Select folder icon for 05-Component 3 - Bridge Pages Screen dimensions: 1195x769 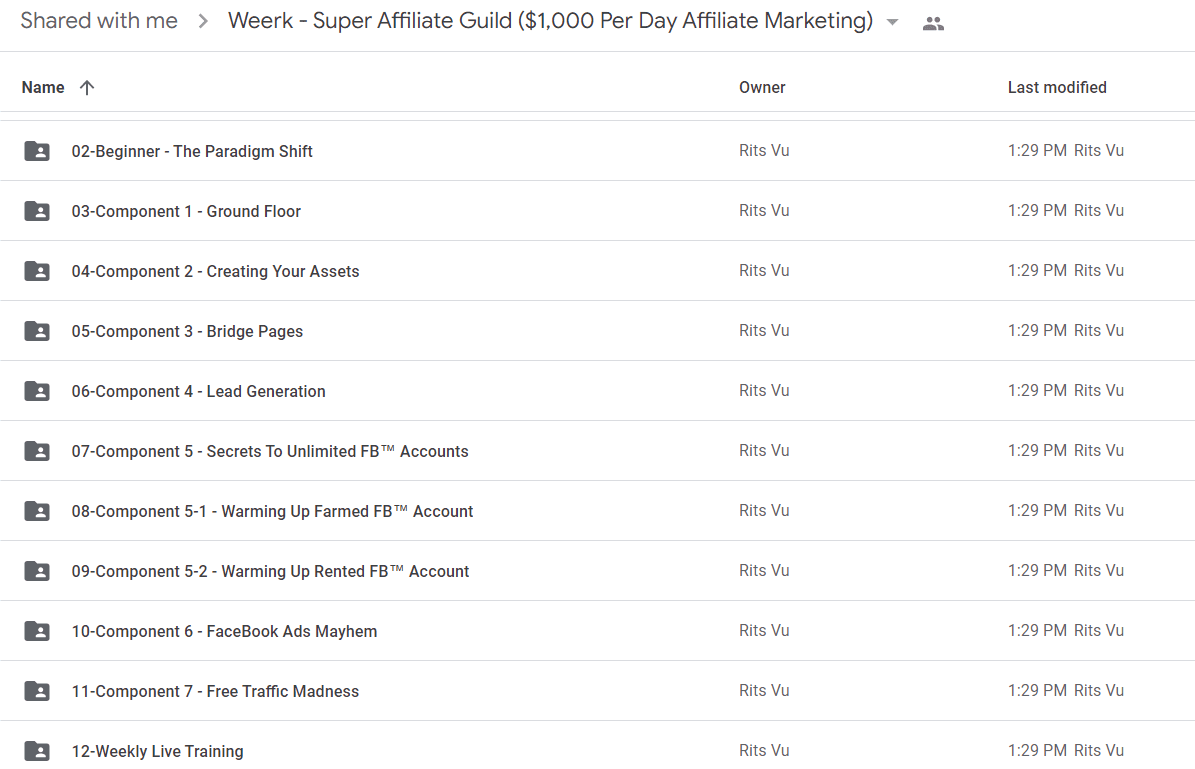tap(37, 331)
